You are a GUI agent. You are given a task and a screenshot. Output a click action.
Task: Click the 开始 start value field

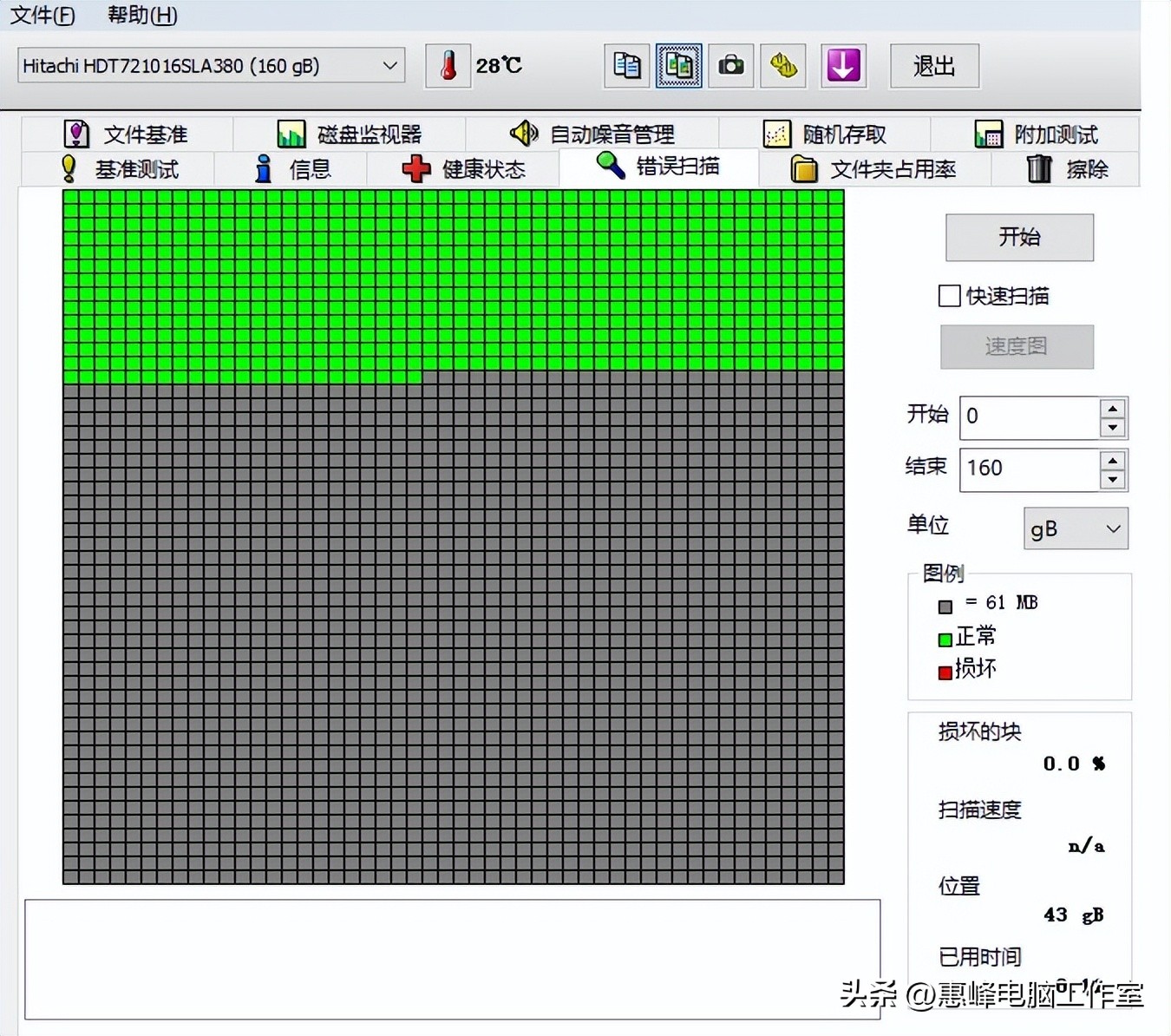(1030, 416)
